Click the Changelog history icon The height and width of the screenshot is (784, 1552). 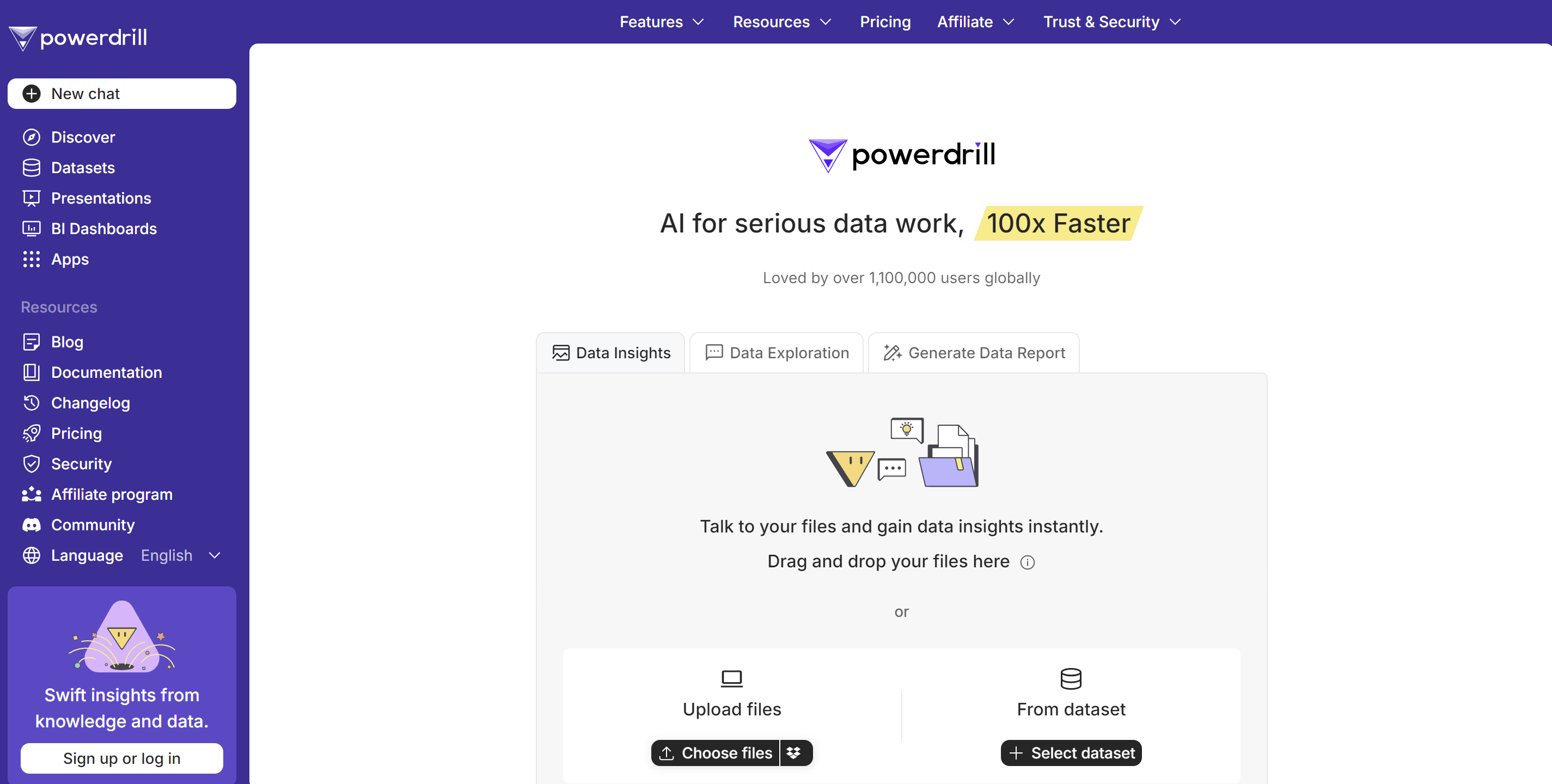tap(32, 403)
